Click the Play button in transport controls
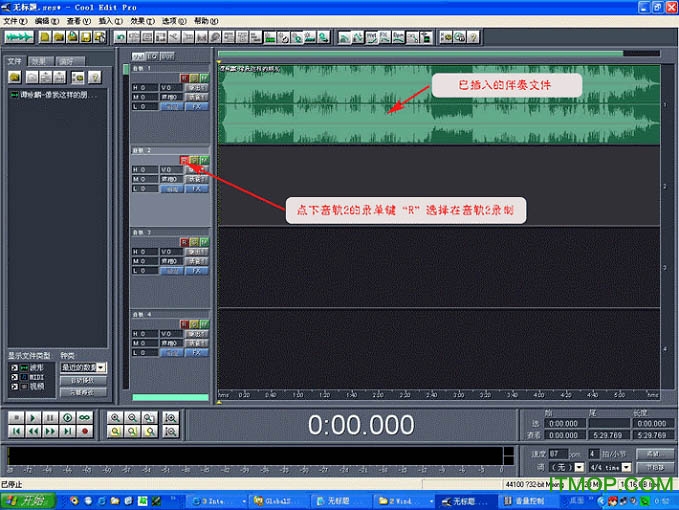Screen dimensions: 679x510 pos(34,417)
